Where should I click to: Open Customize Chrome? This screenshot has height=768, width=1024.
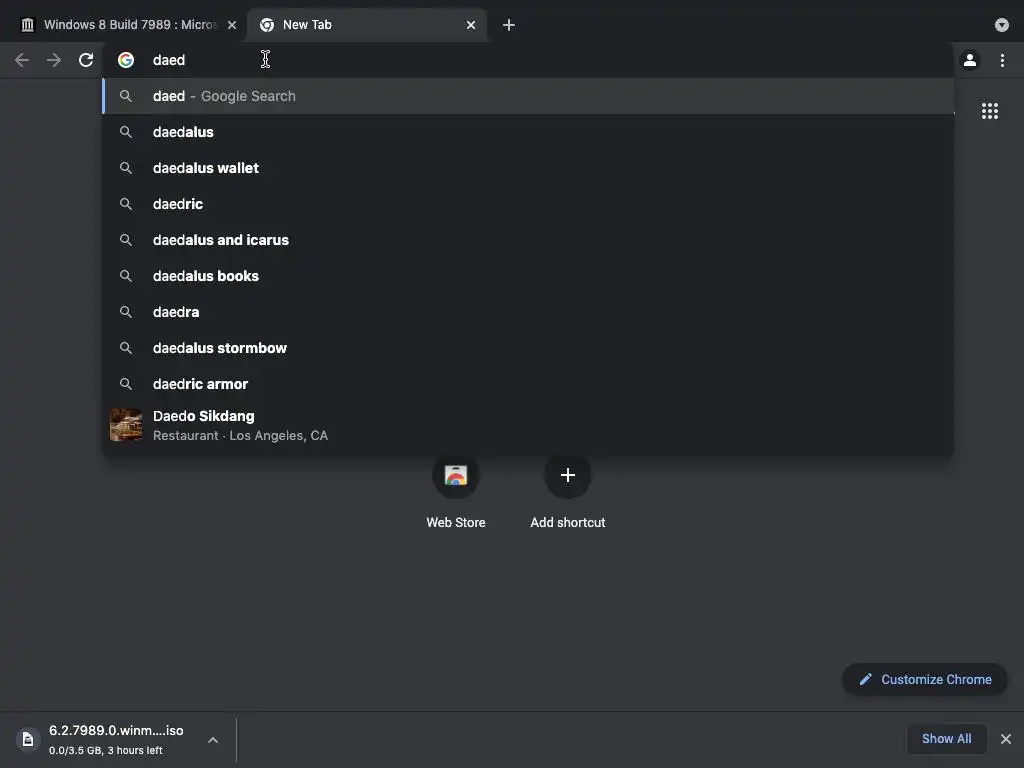[925, 679]
